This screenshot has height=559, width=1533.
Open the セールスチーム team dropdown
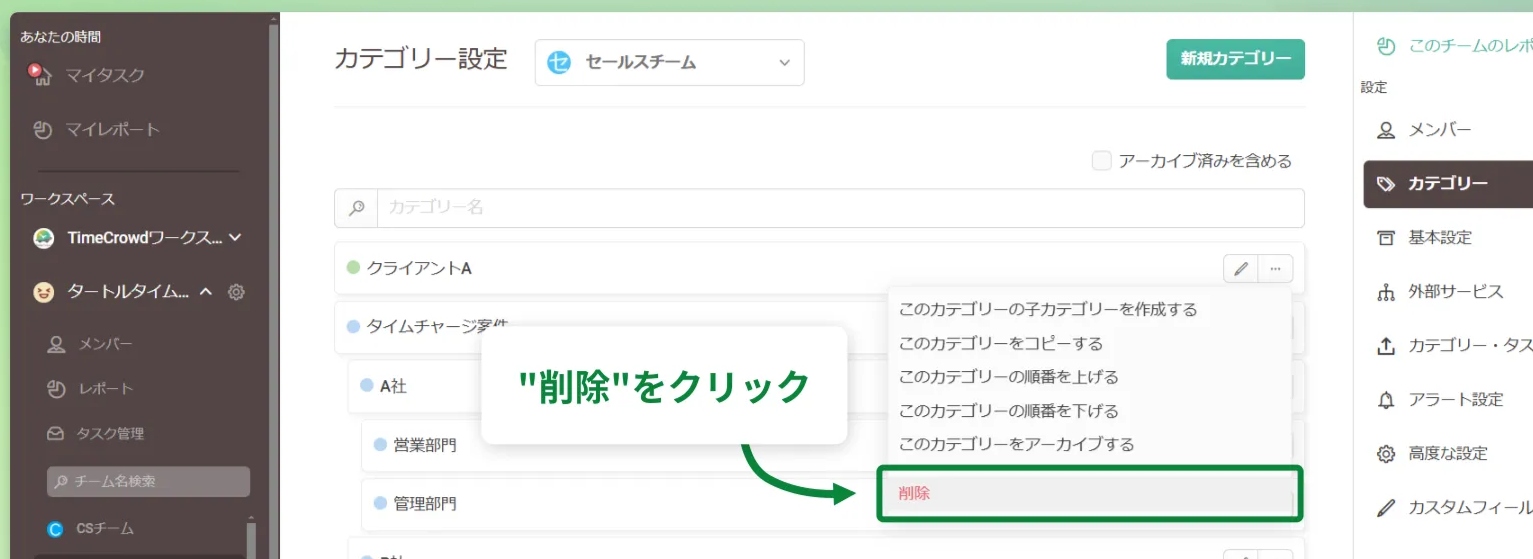[669, 62]
